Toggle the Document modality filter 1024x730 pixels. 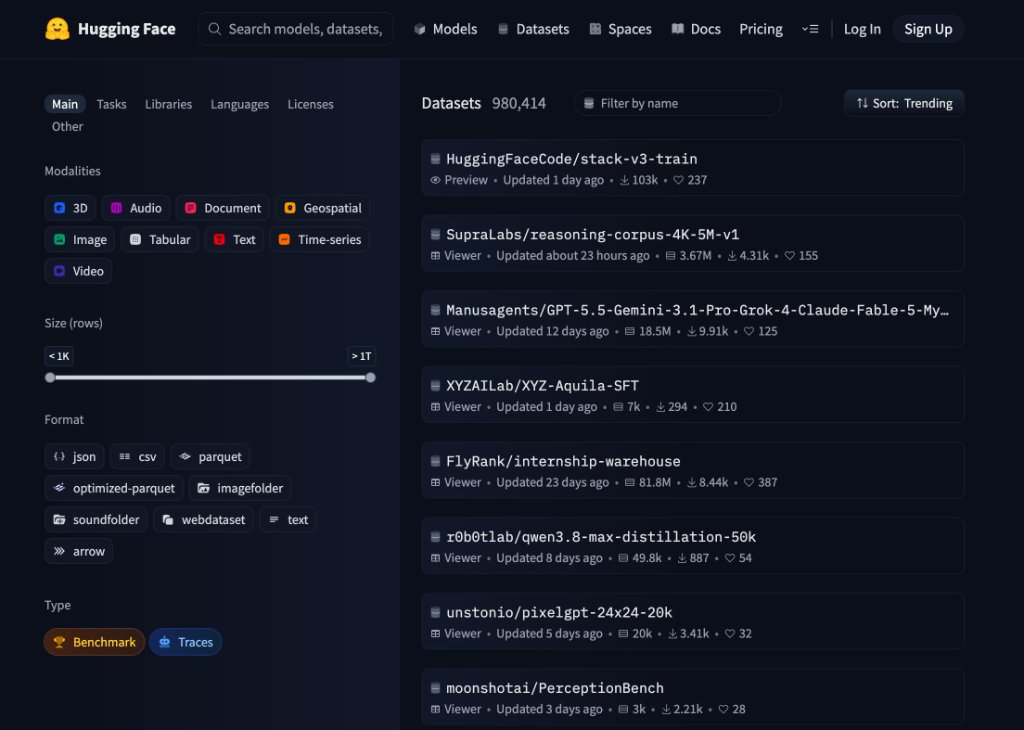click(x=223, y=208)
